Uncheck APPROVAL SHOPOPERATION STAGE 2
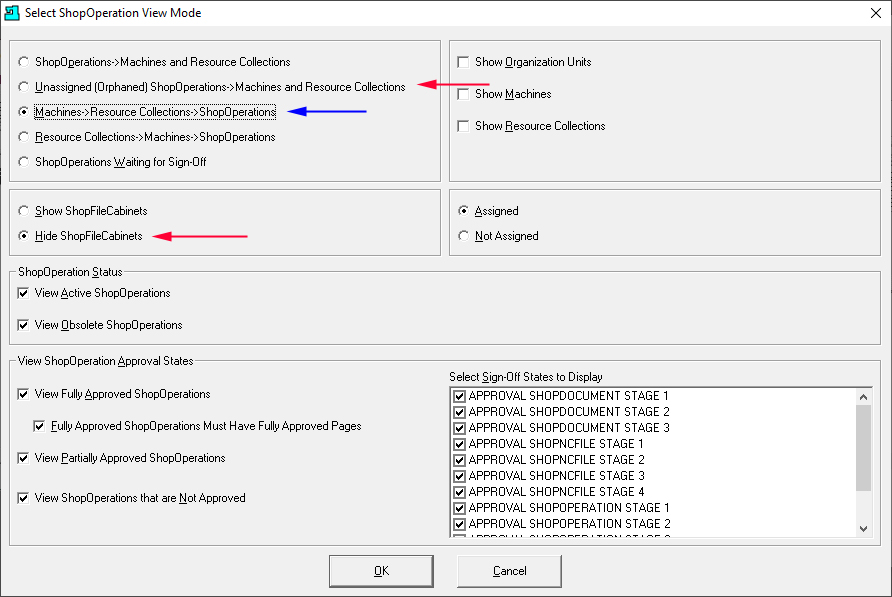This screenshot has height=597, width=892. [460, 524]
